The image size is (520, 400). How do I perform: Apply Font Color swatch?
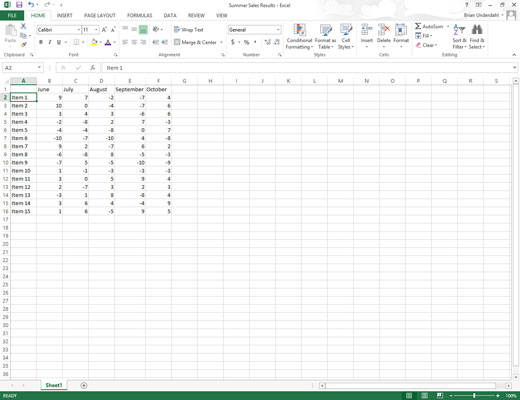[x=108, y=42]
